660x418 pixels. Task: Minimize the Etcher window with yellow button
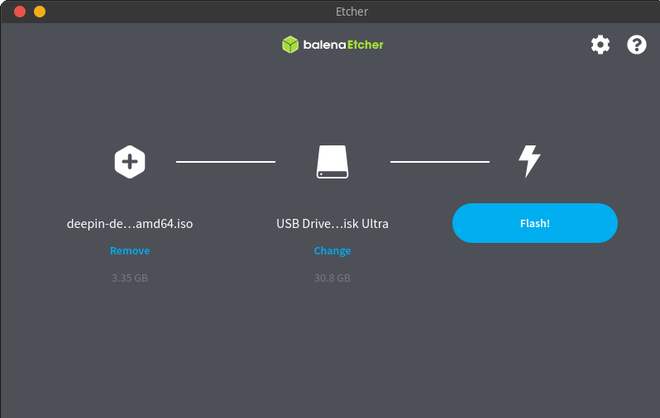(40, 11)
